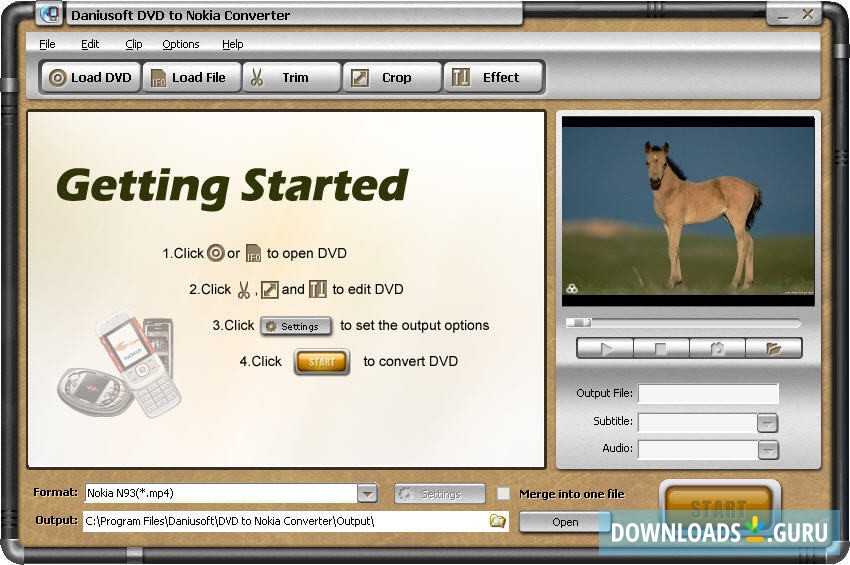Click the Load DVD toolbar button
850x565 pixels.
(x=91, y=78)
